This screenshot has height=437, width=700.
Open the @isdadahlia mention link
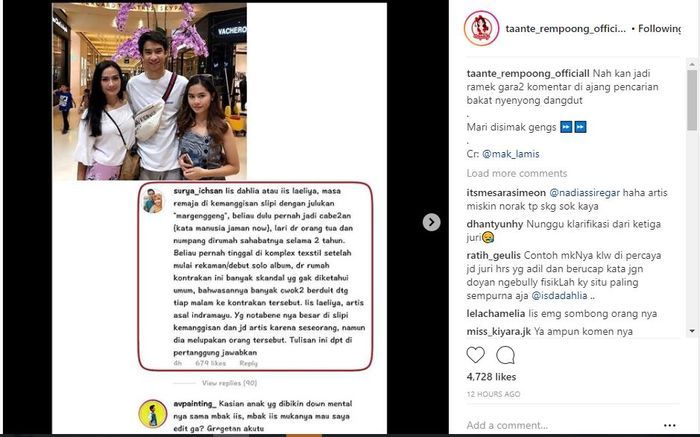click(559, 295)
